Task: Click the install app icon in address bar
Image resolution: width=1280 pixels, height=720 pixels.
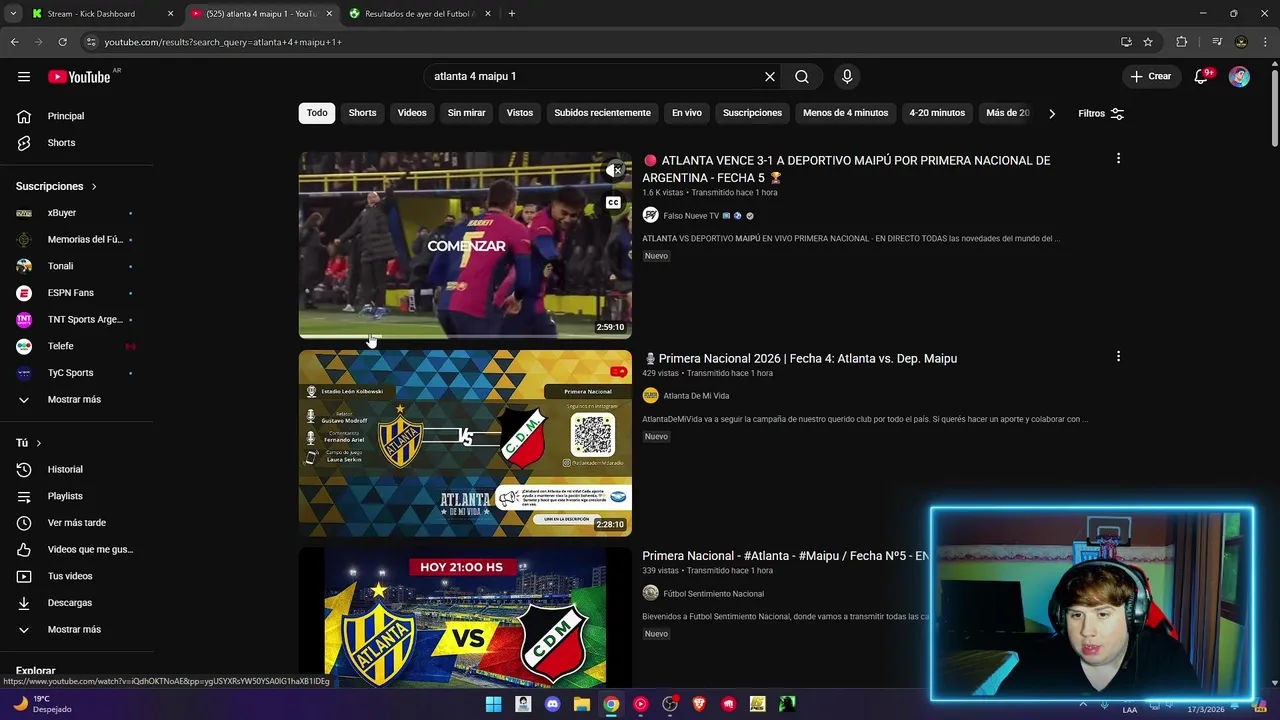Action: click(x=1126, y=42)
